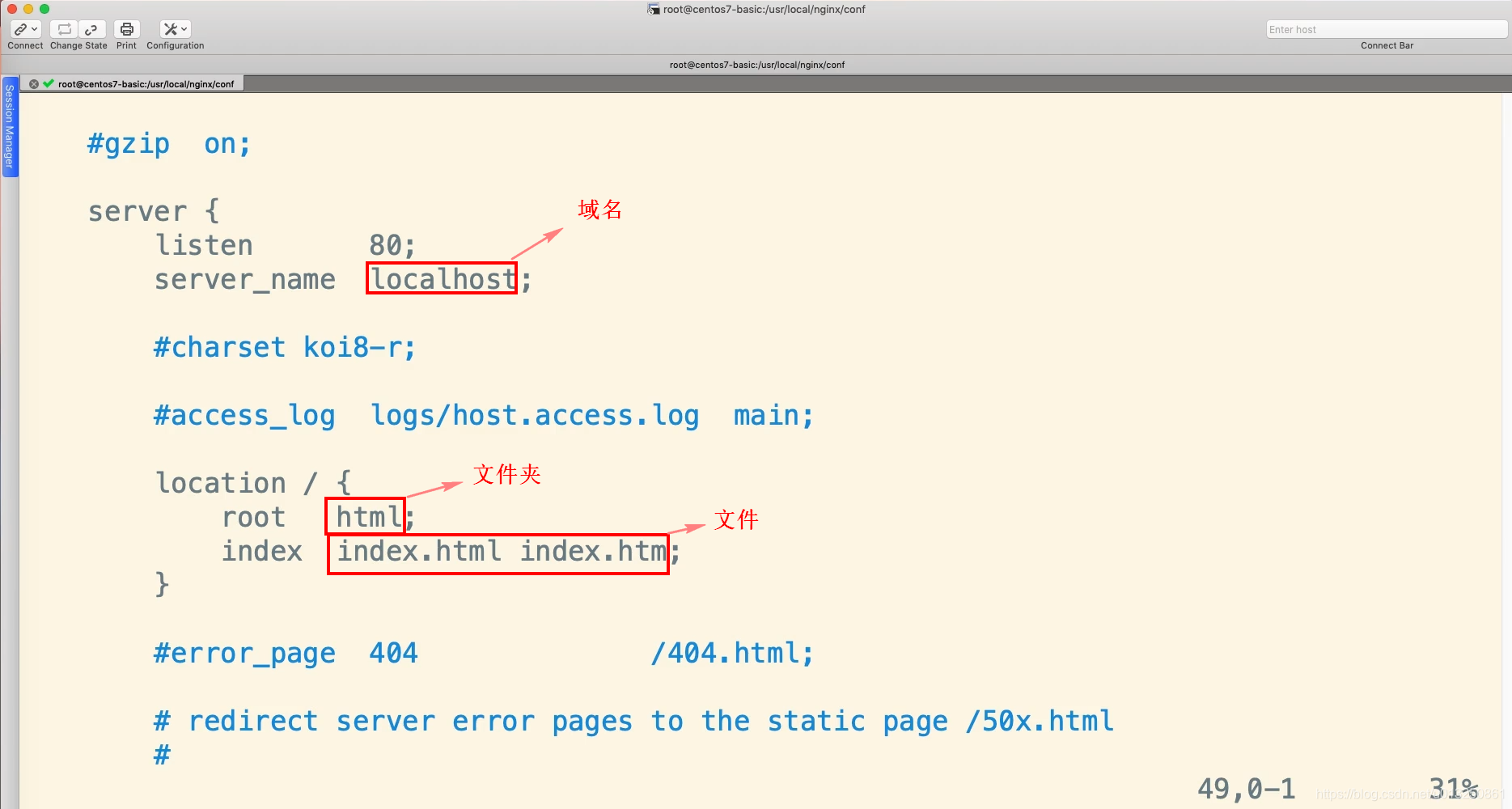Screen dimensions: 1512x809
Task: Click the "root" directive text
Action: (253, 517)
